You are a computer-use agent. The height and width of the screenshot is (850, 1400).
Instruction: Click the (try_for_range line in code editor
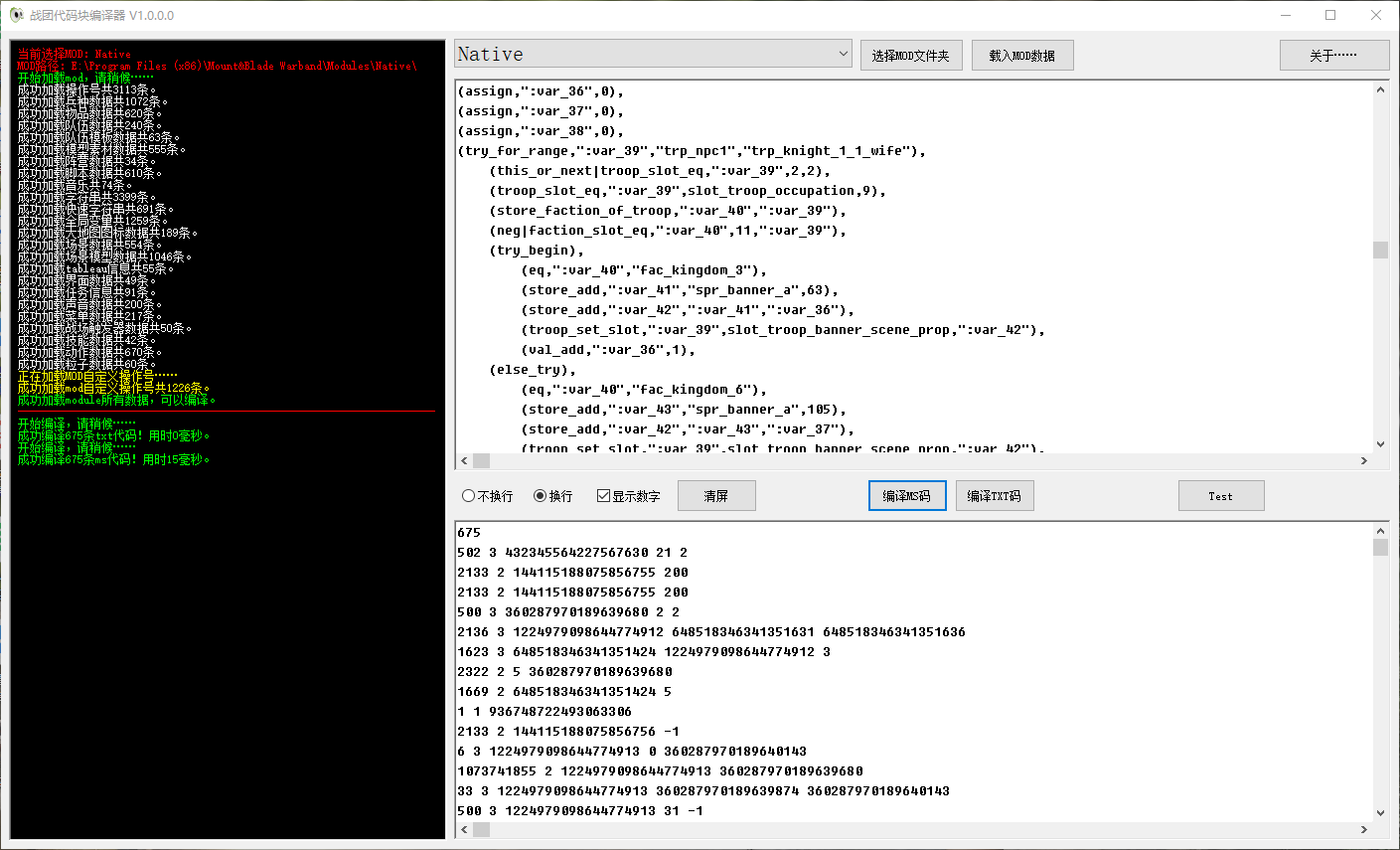692,151
